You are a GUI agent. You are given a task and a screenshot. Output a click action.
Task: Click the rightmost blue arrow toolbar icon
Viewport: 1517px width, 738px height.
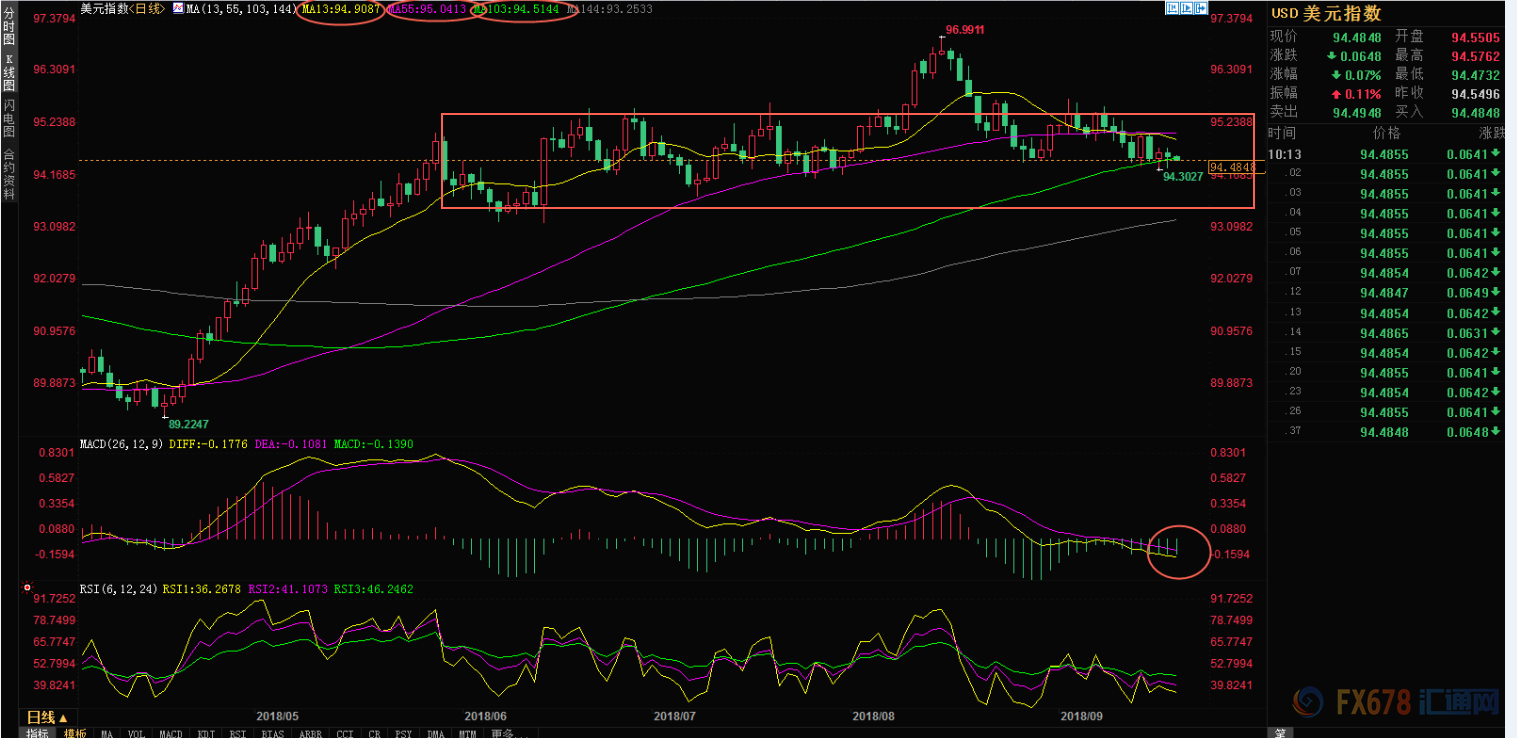click(1202, 9)
